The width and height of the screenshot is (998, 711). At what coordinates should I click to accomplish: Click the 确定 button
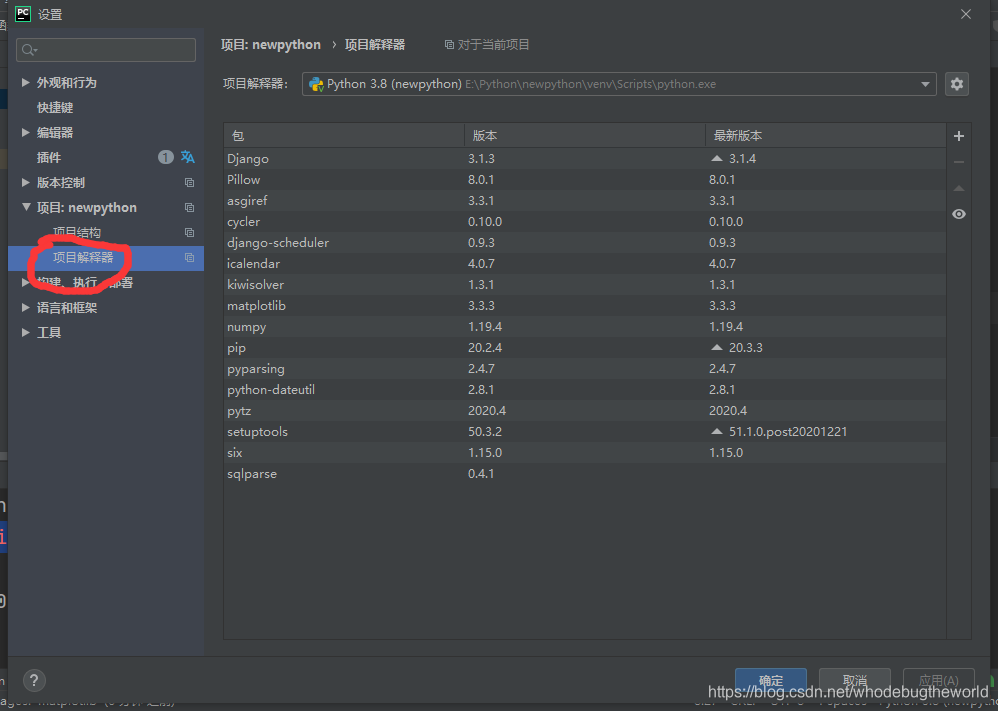[x=771, y=680]
